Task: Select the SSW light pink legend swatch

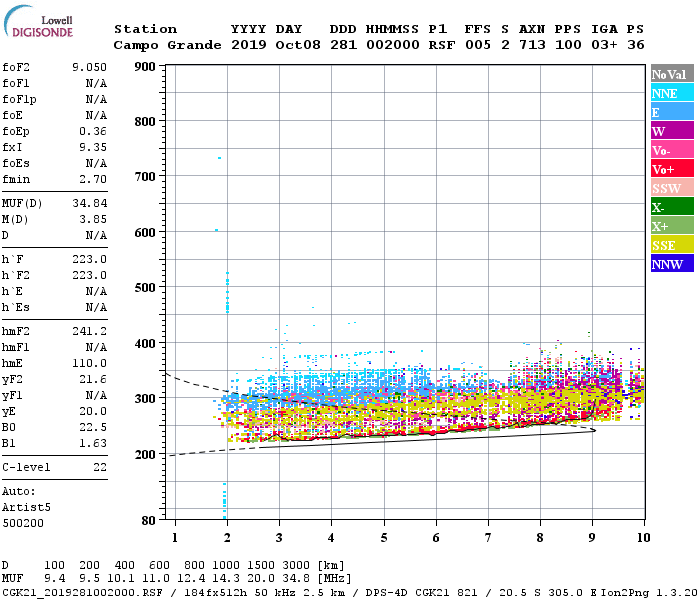Action: 672,188
